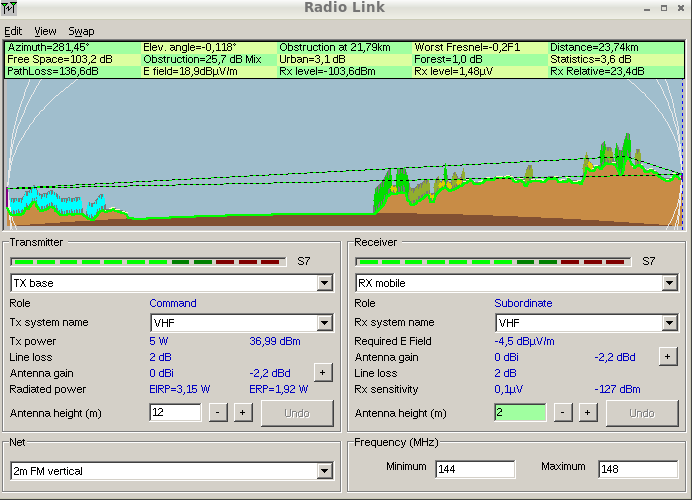The image size is (692, 500).
Task: Click the transmitter antenna height field
Action: point(175,413)
